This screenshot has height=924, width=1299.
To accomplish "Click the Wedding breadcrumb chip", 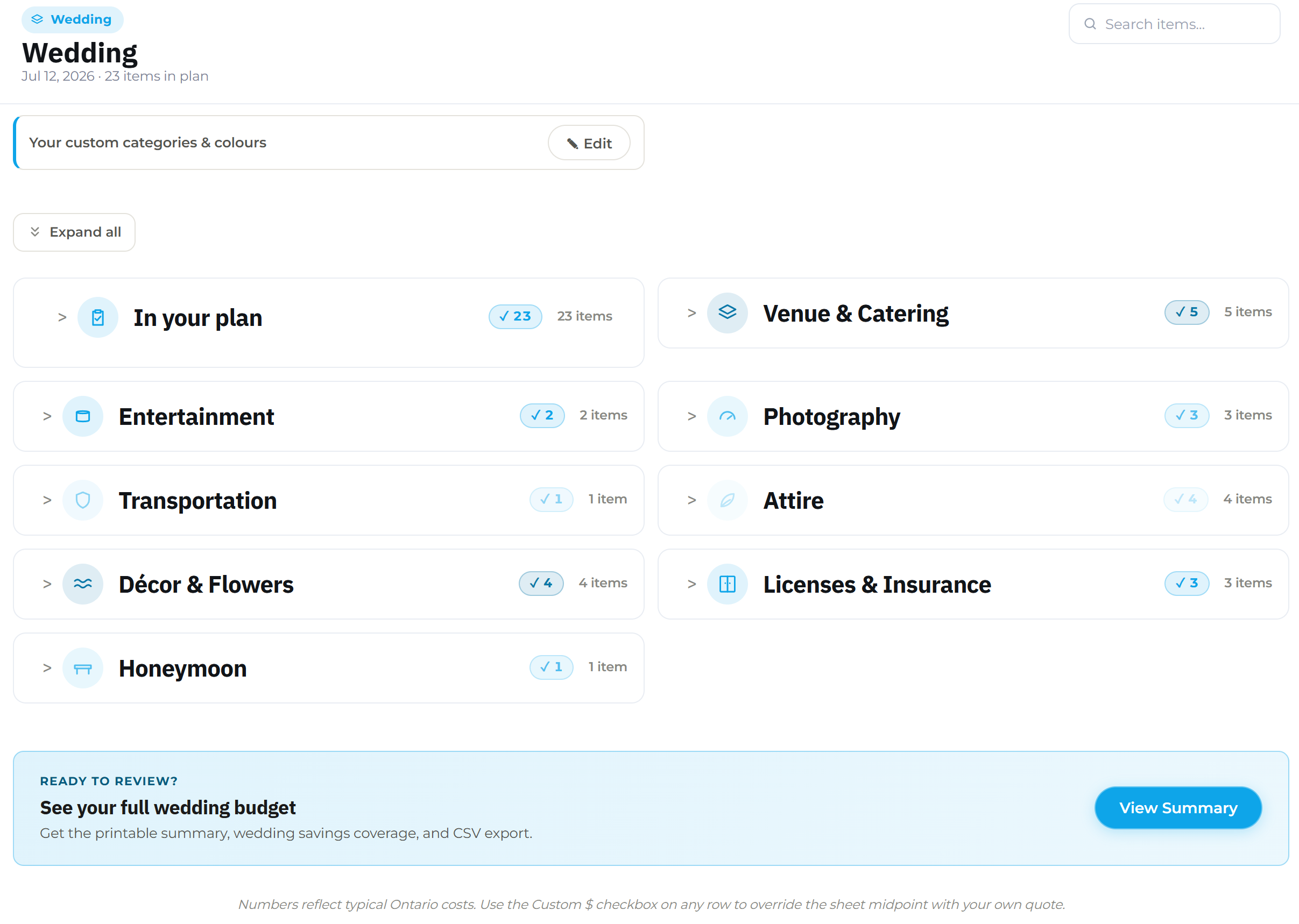I will [72, 19].
